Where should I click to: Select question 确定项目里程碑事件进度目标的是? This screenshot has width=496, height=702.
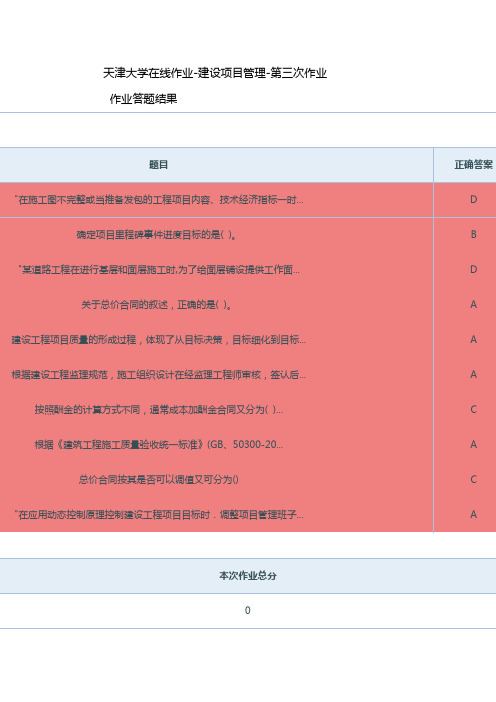click(x=156, y=235)
